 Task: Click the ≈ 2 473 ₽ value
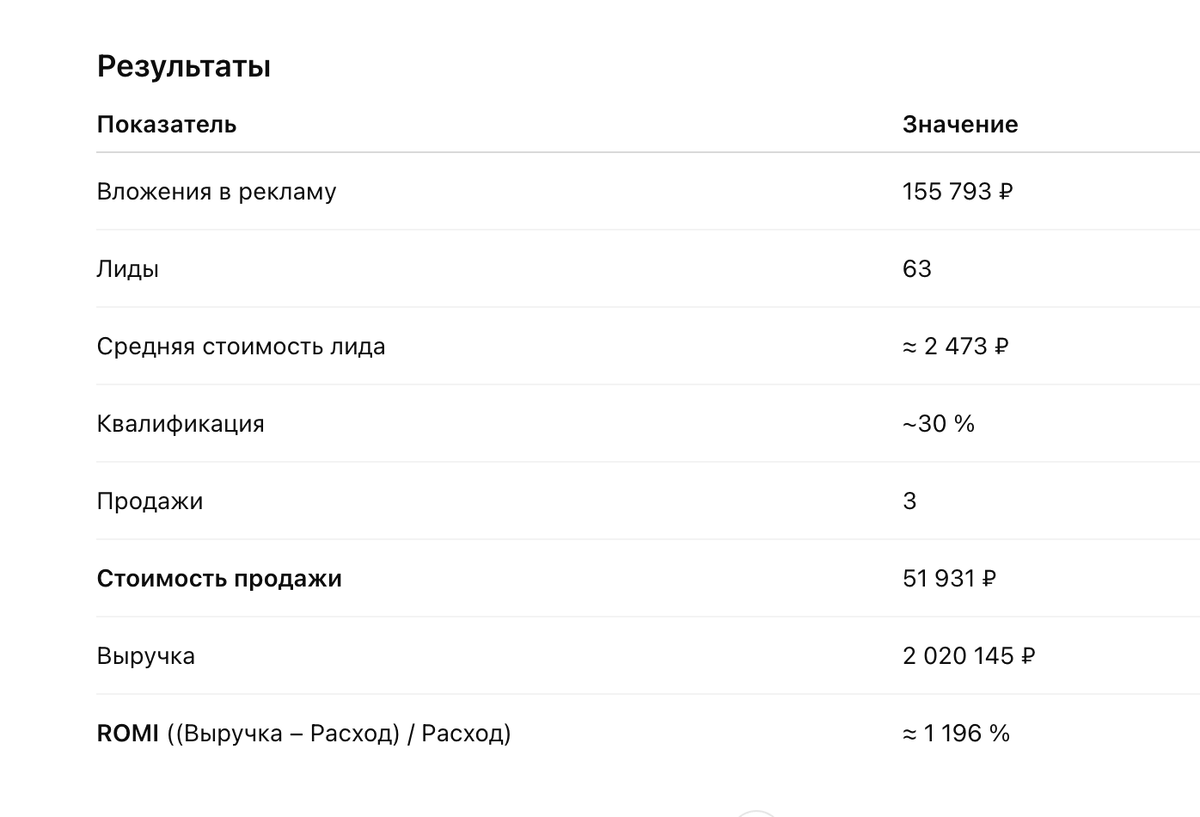(956, 347)
